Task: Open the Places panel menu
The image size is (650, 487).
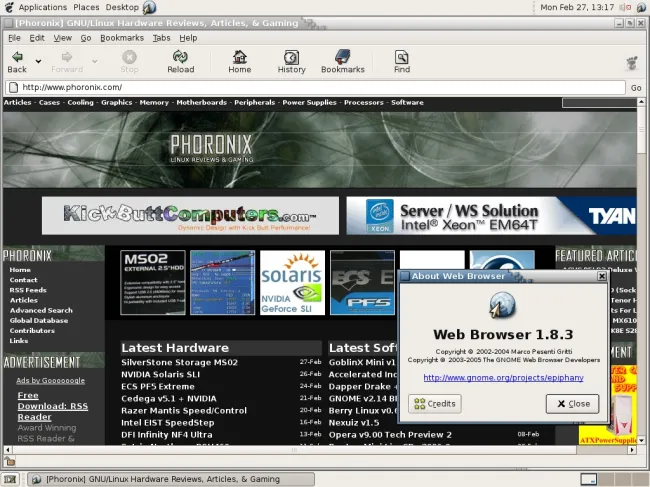Action: coord(86,7)
